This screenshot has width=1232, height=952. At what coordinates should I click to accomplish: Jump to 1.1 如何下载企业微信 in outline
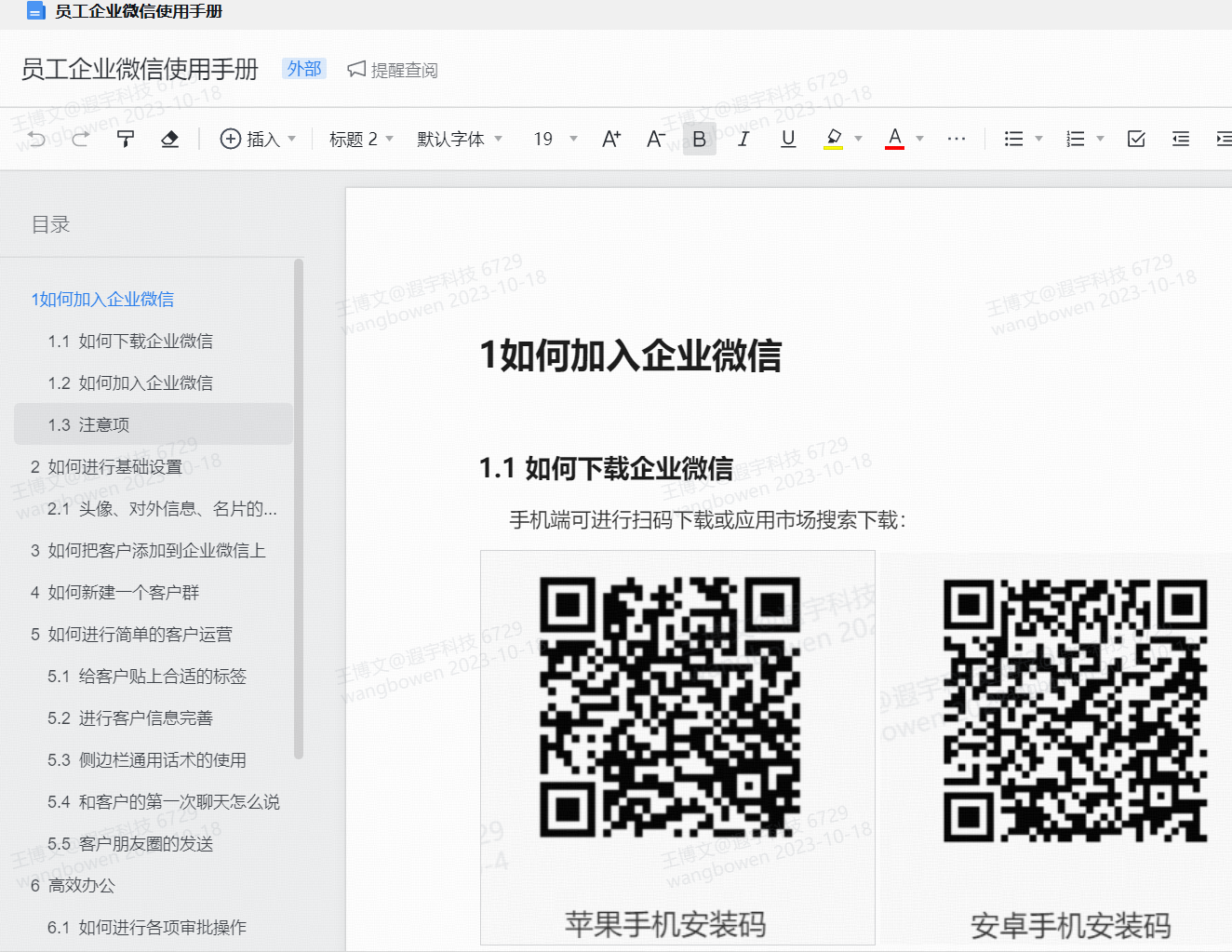click(130, 341)
